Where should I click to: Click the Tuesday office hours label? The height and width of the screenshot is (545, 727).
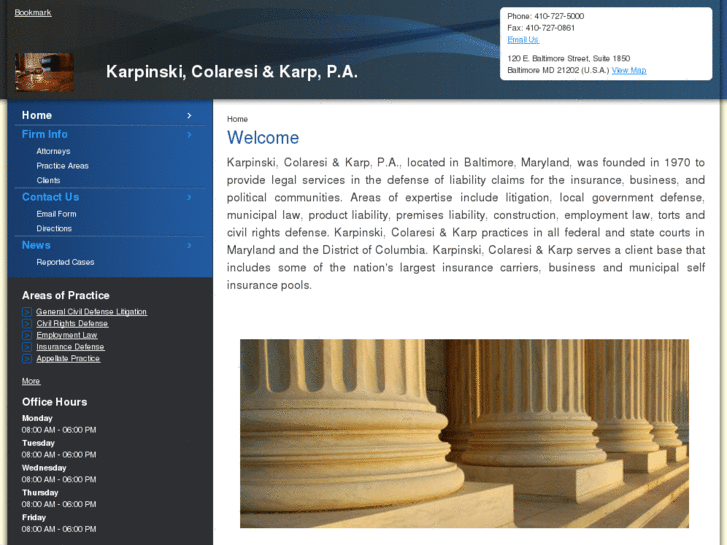pyautogui.click(x=38, y=443)
